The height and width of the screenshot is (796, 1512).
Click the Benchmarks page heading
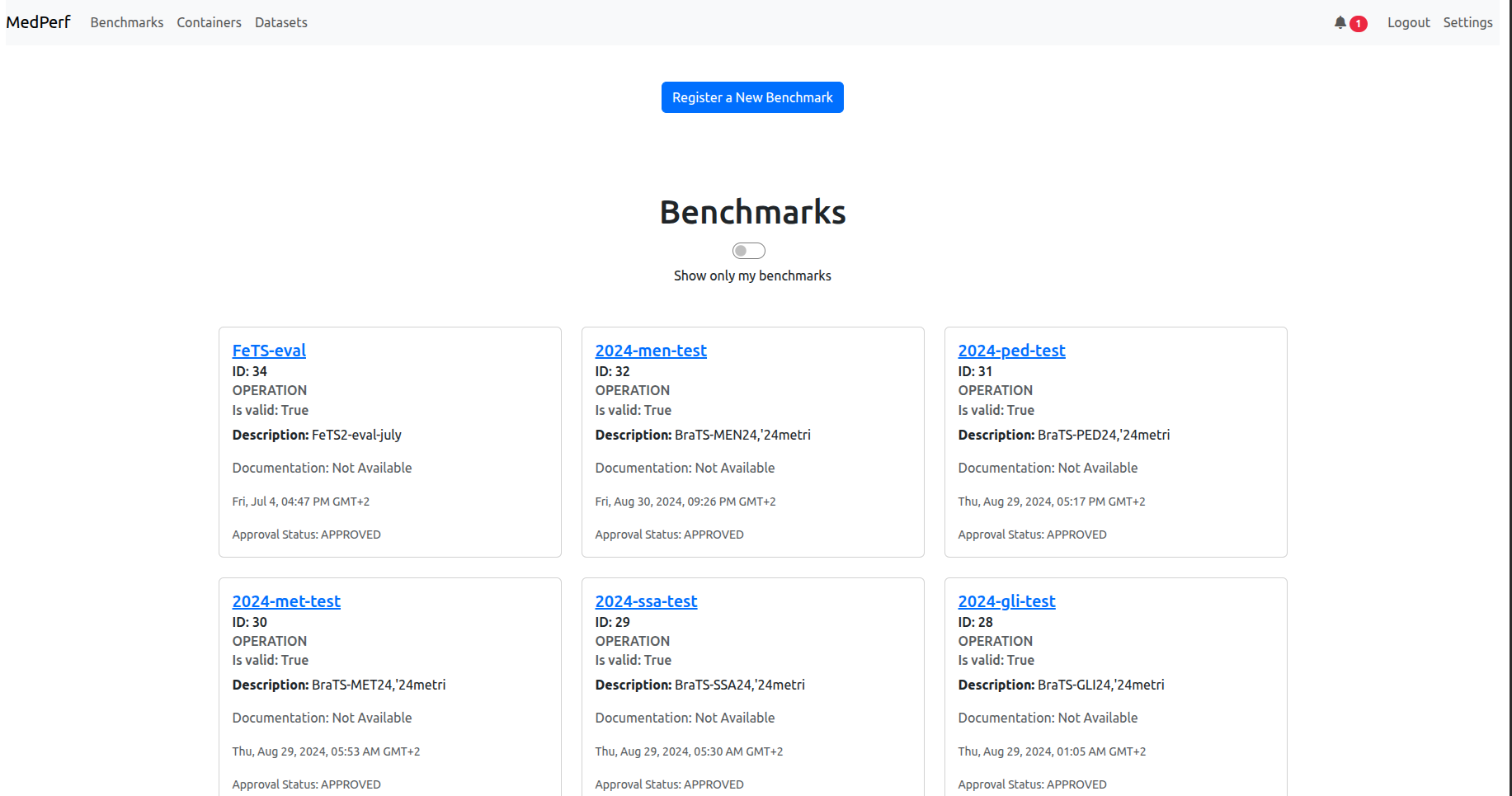[752, 212]
